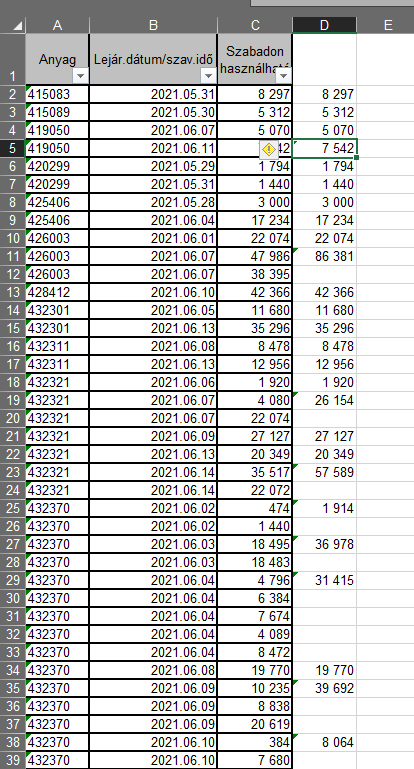
Task: Click column D cell showing 12 956
Action: (325, 364)
